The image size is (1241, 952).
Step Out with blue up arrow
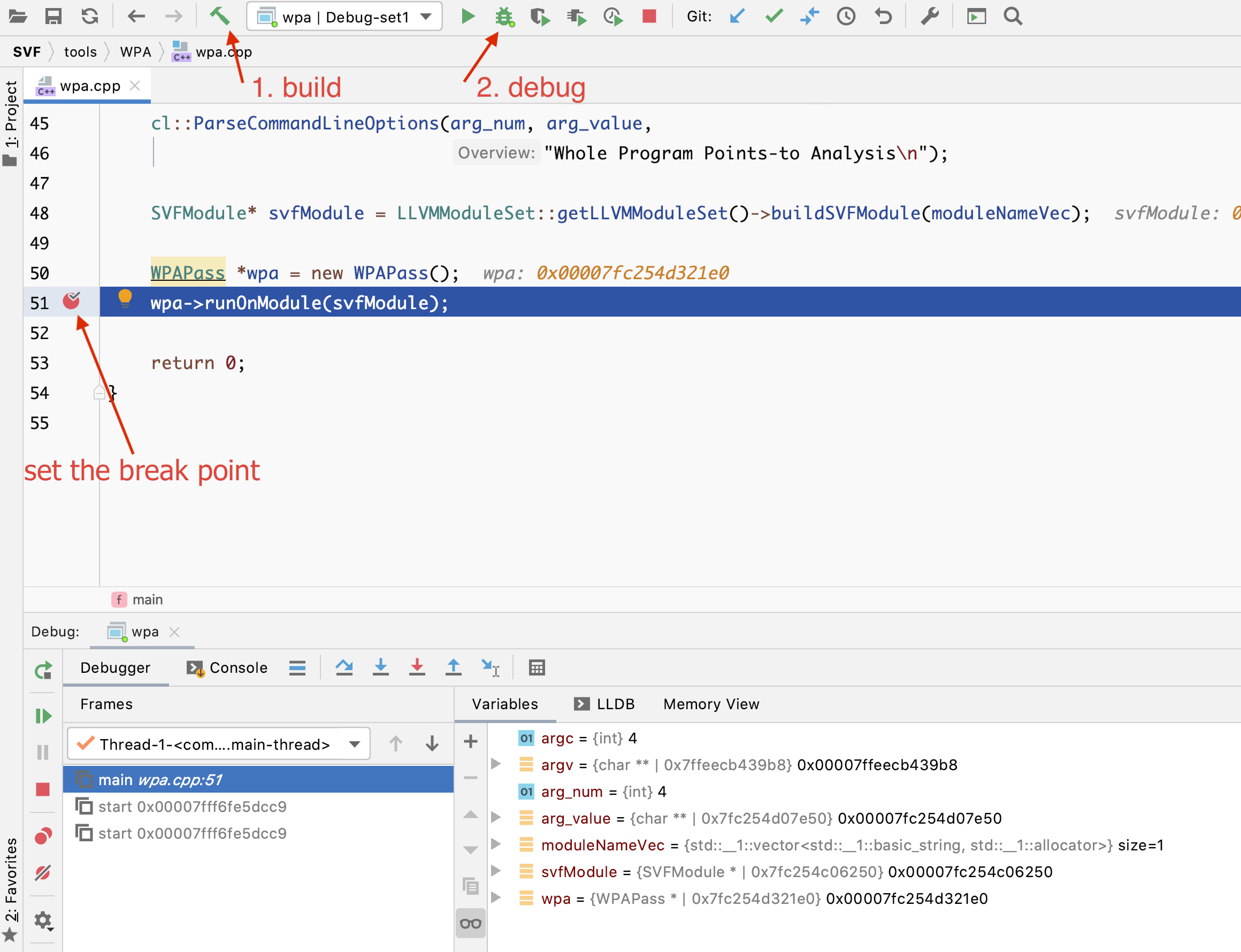coord(453,667)
